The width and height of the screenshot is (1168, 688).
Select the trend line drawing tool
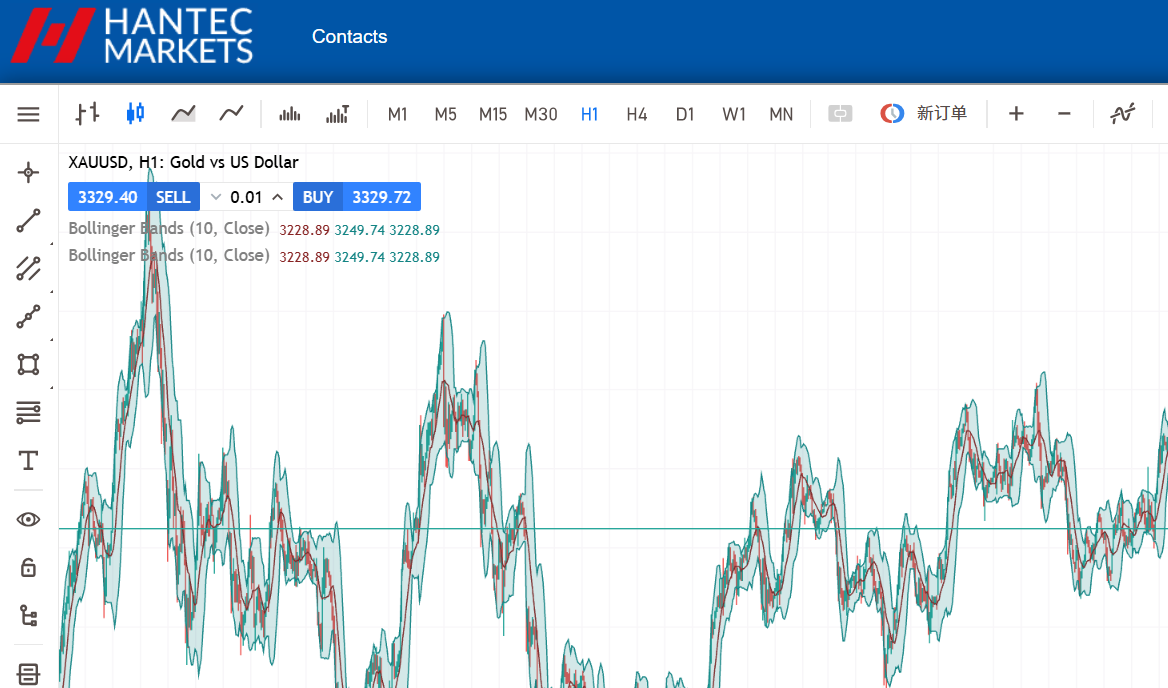tap(28, 221)
